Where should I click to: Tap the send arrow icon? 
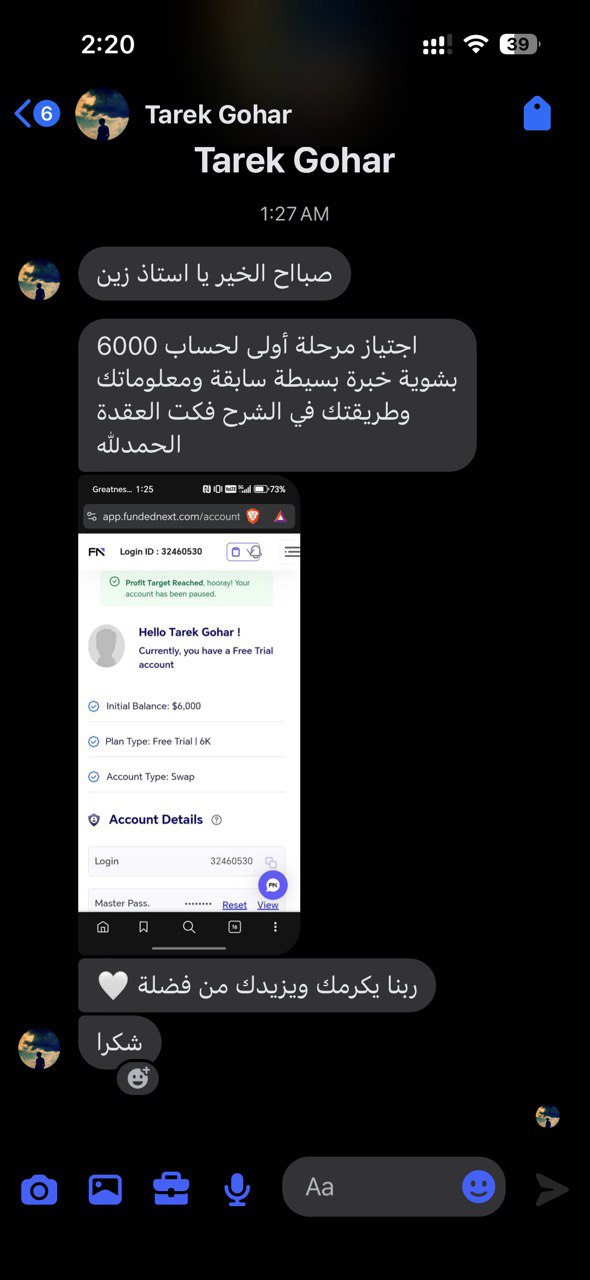coord(551,1189)
